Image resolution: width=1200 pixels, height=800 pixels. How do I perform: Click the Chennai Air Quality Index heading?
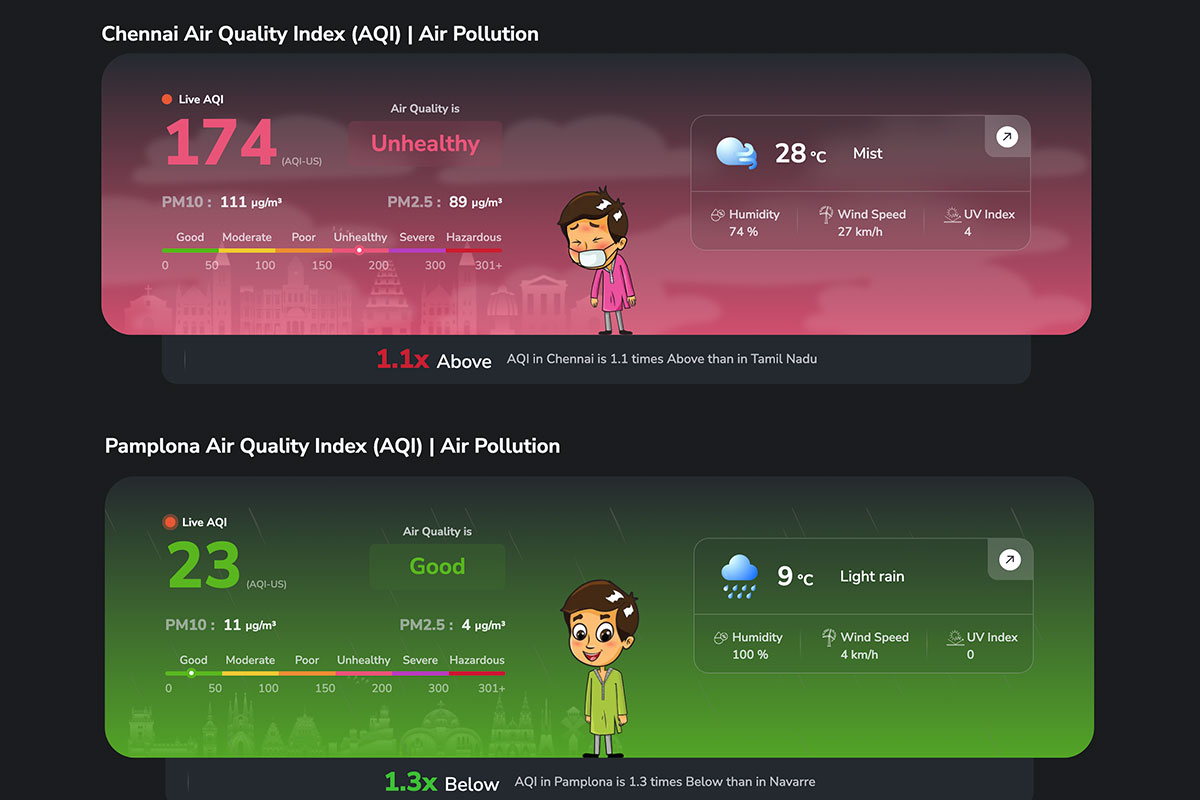click(320, 34)
